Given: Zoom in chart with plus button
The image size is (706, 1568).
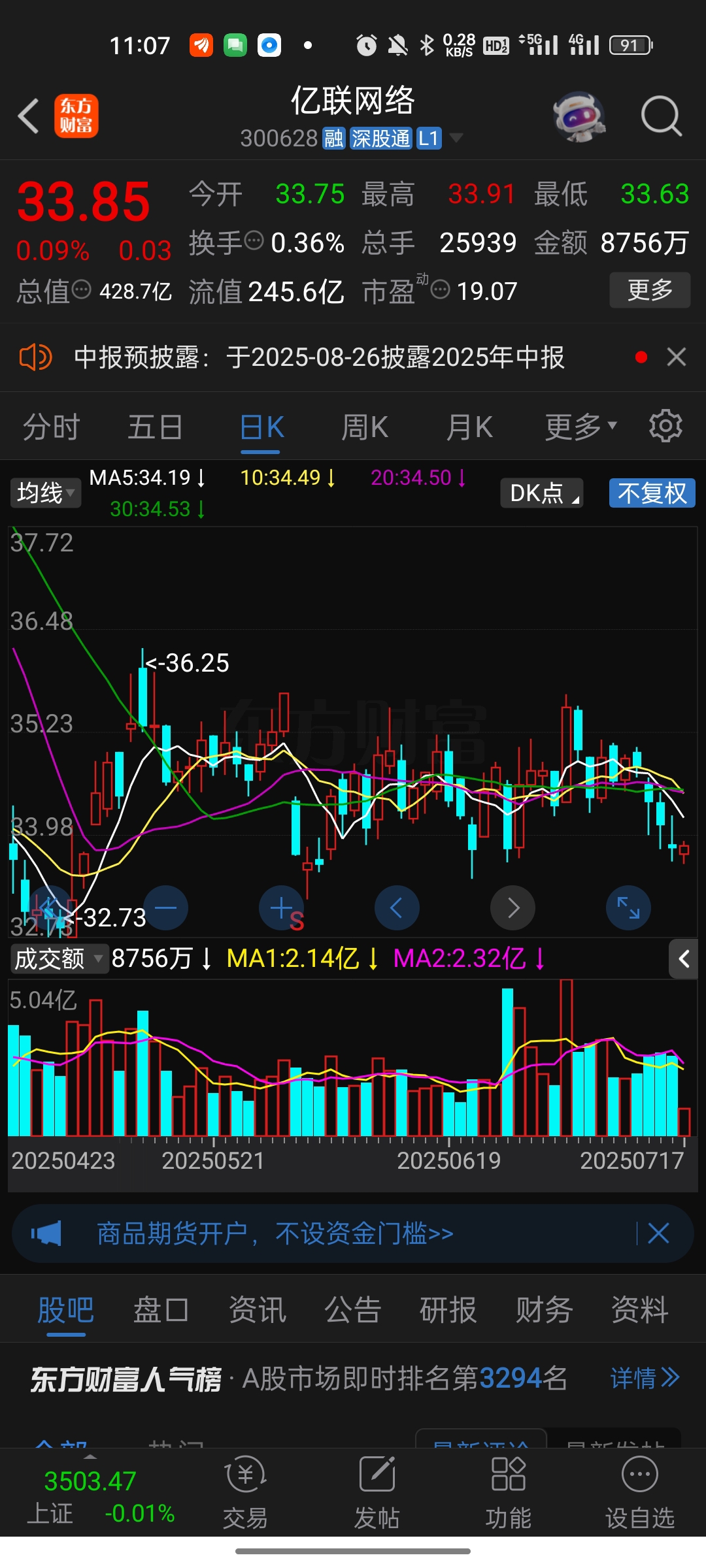Looking at the screenshot, I should pos(281,907).
